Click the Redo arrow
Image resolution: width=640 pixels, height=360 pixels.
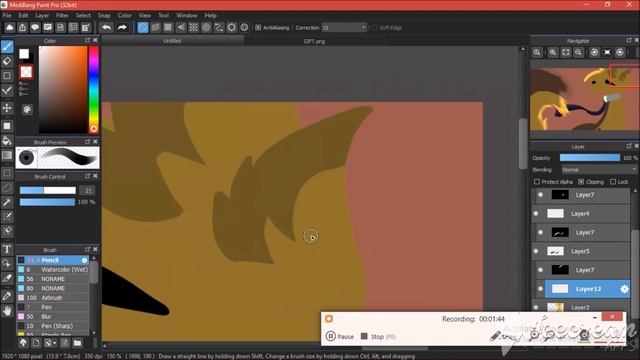(x=122, y=28)
